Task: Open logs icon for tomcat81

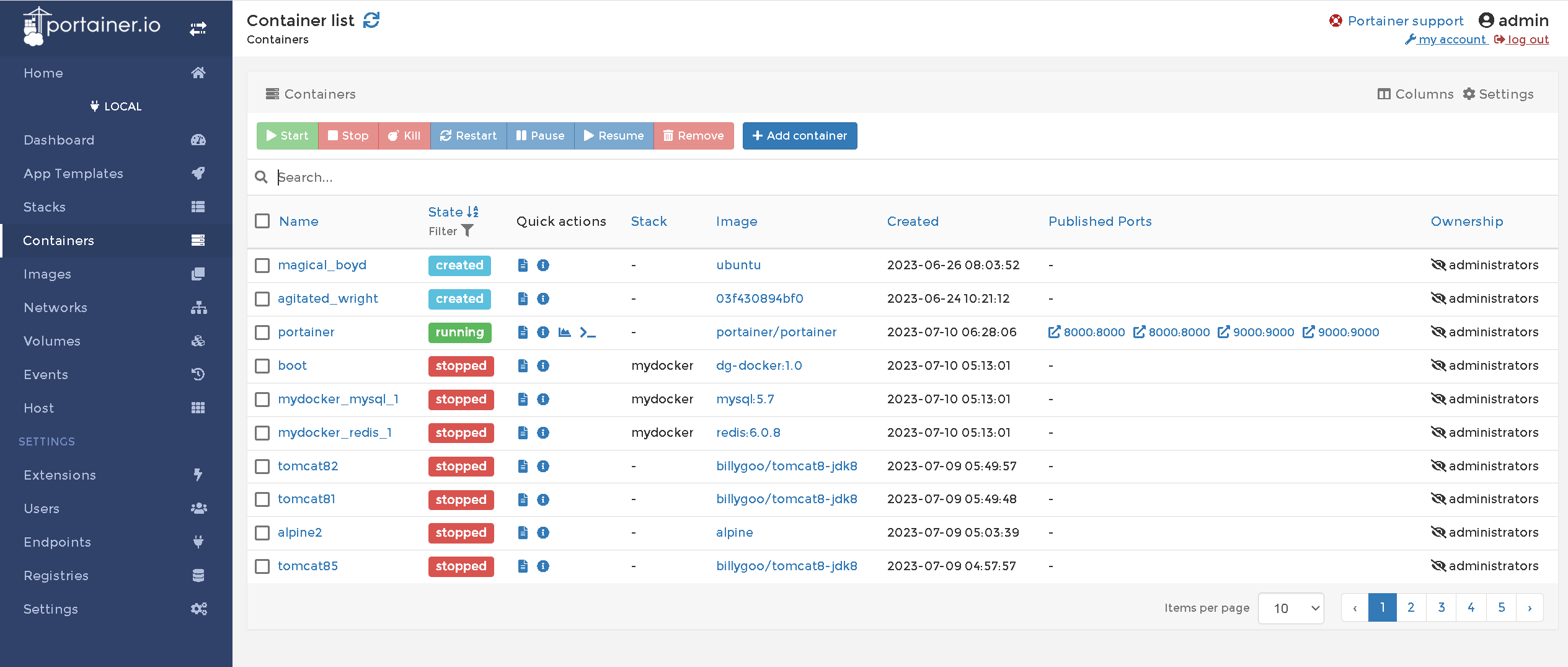Action: (x=523, y=499)
